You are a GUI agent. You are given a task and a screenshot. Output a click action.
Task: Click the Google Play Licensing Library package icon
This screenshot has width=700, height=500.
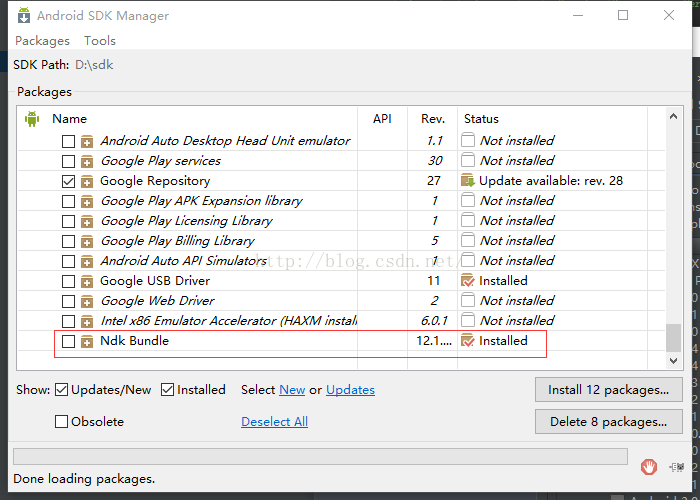point(87,221)
